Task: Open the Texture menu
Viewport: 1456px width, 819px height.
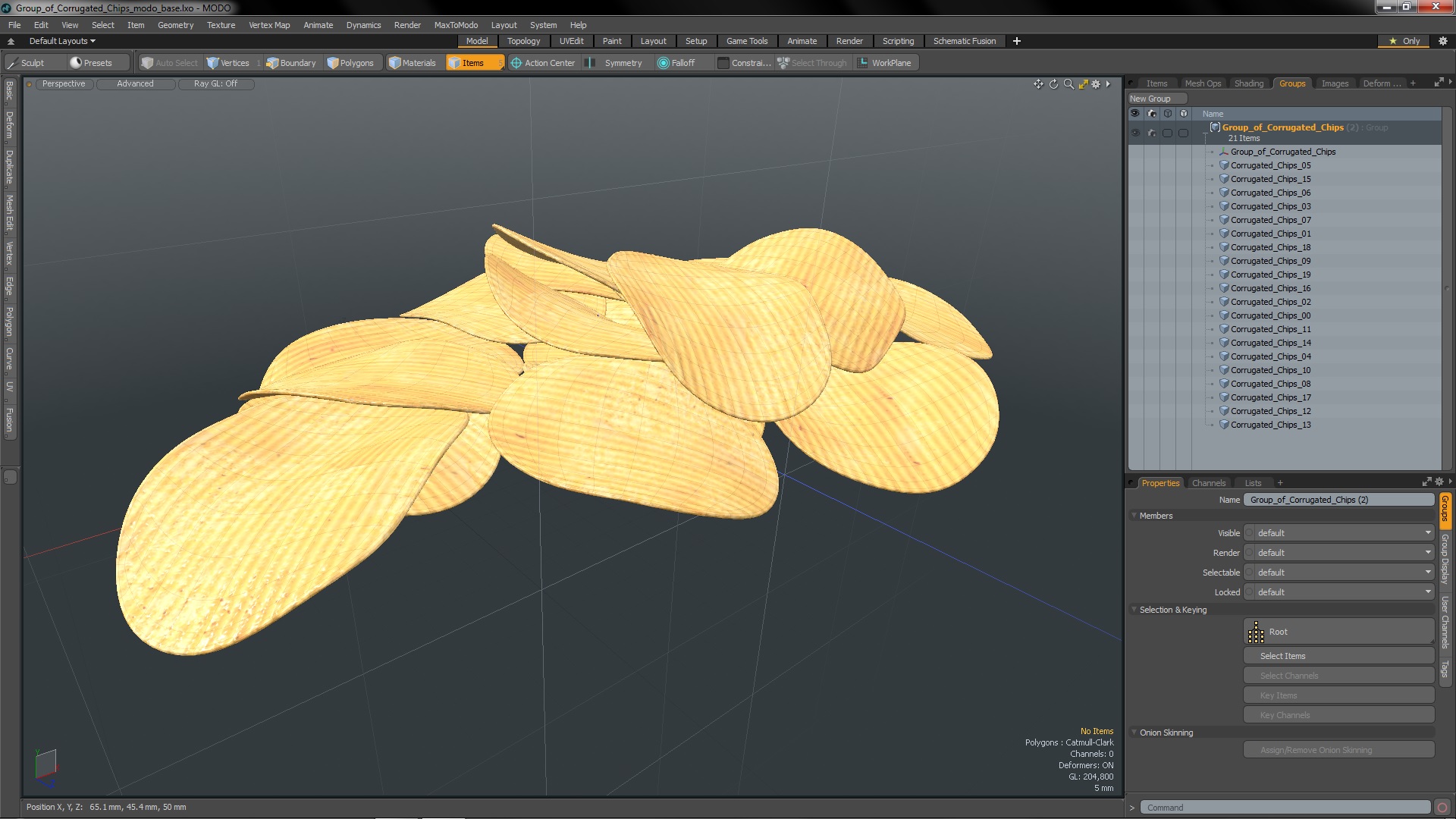Action: click(221, 25)
